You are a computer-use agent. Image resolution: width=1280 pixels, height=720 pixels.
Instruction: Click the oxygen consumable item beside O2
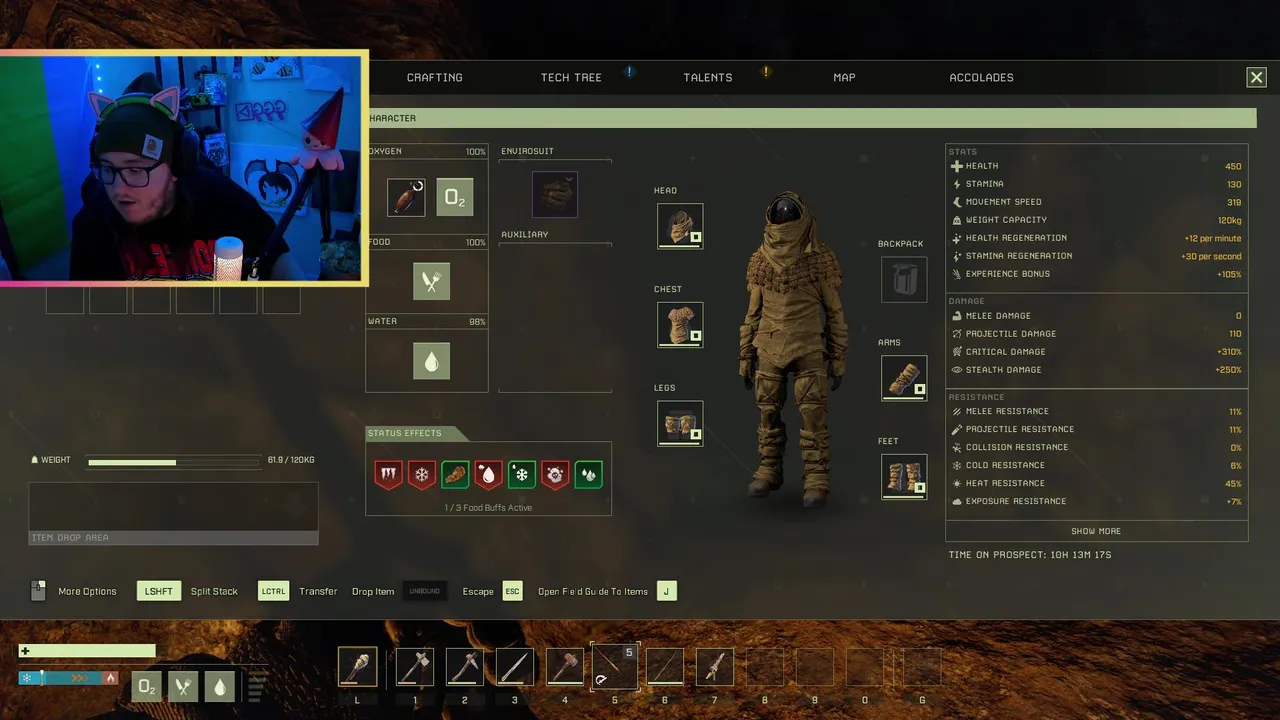406,198
